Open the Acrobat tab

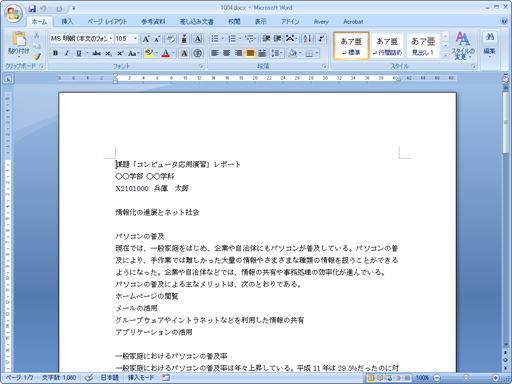(353, 22)
